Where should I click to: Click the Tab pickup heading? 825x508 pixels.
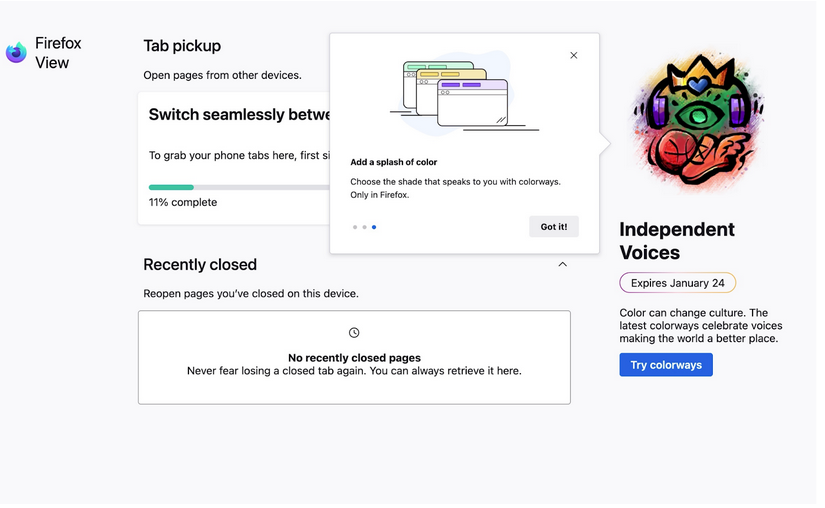point(182,46)
